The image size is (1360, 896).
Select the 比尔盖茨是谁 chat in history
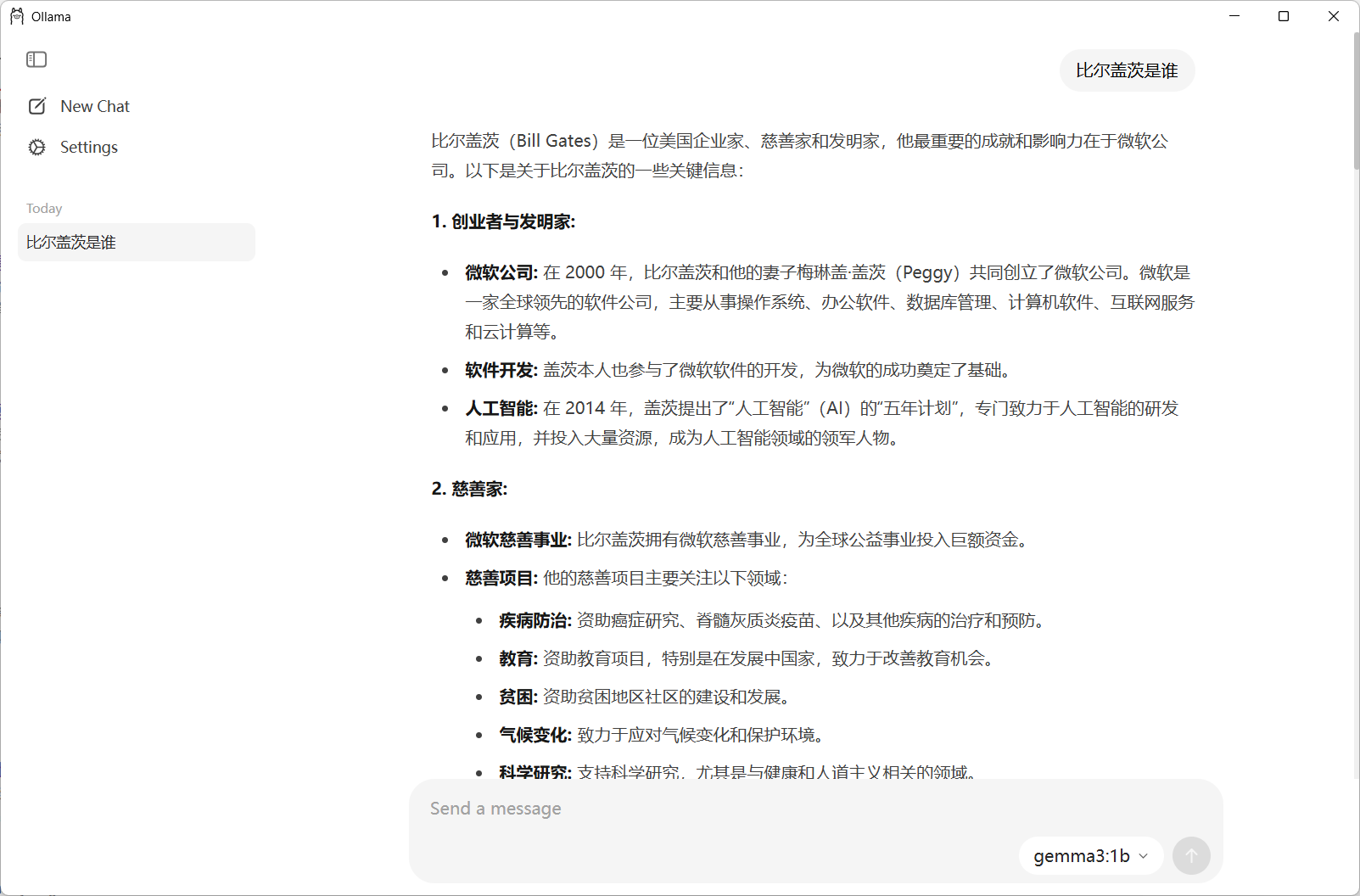tap(136, 243)
